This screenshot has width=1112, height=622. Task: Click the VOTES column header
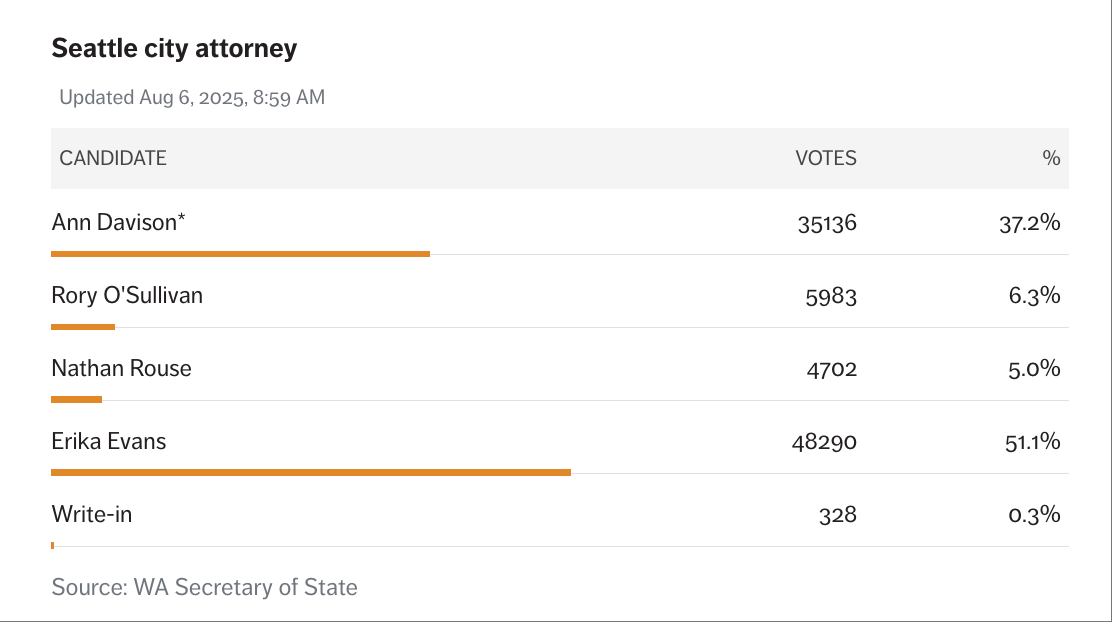(825, 158)
